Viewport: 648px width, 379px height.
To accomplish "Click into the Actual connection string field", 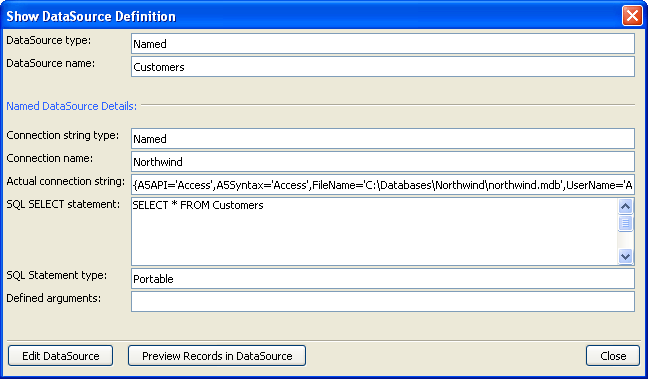I will pos(383,185).
